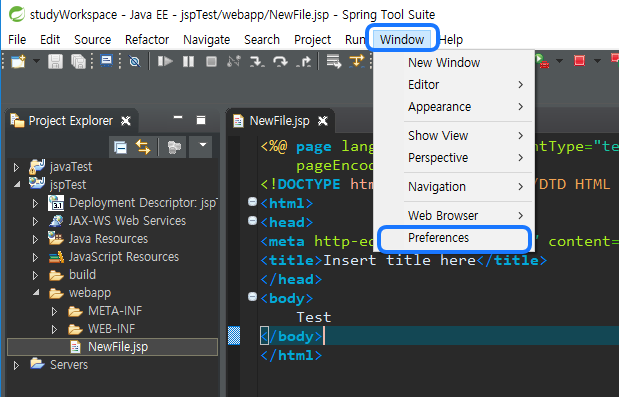Minimize the Project Explorer panel

point(178,118)
